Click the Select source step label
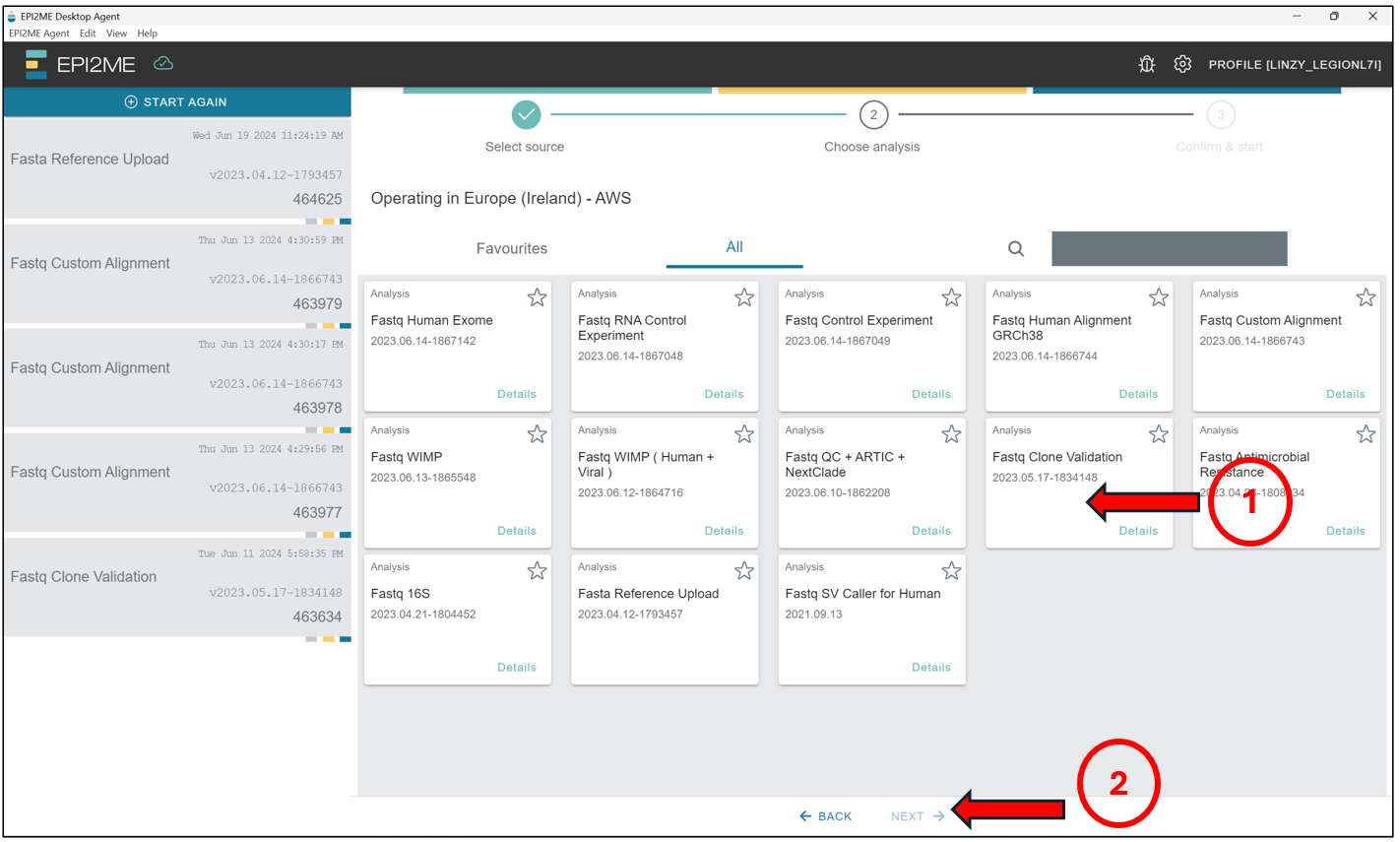Image resolution: width=1400 pixels, height=842 pixels. click(x=525, y=147)
